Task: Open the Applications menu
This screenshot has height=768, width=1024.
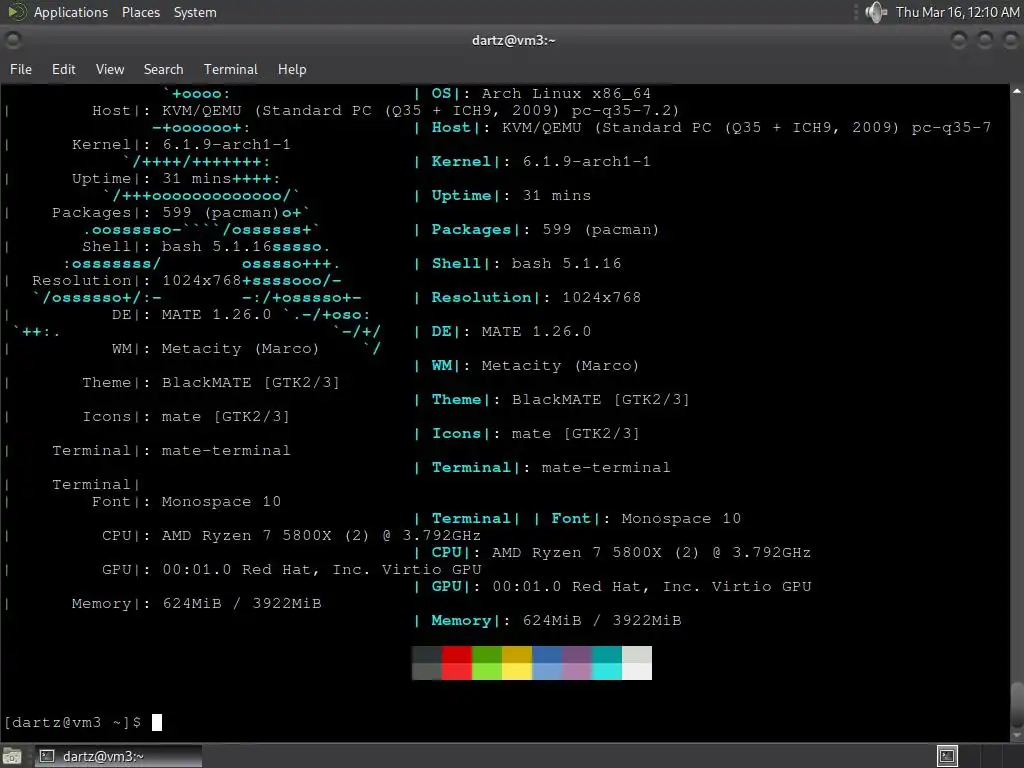Action: (x=71, y=12)
